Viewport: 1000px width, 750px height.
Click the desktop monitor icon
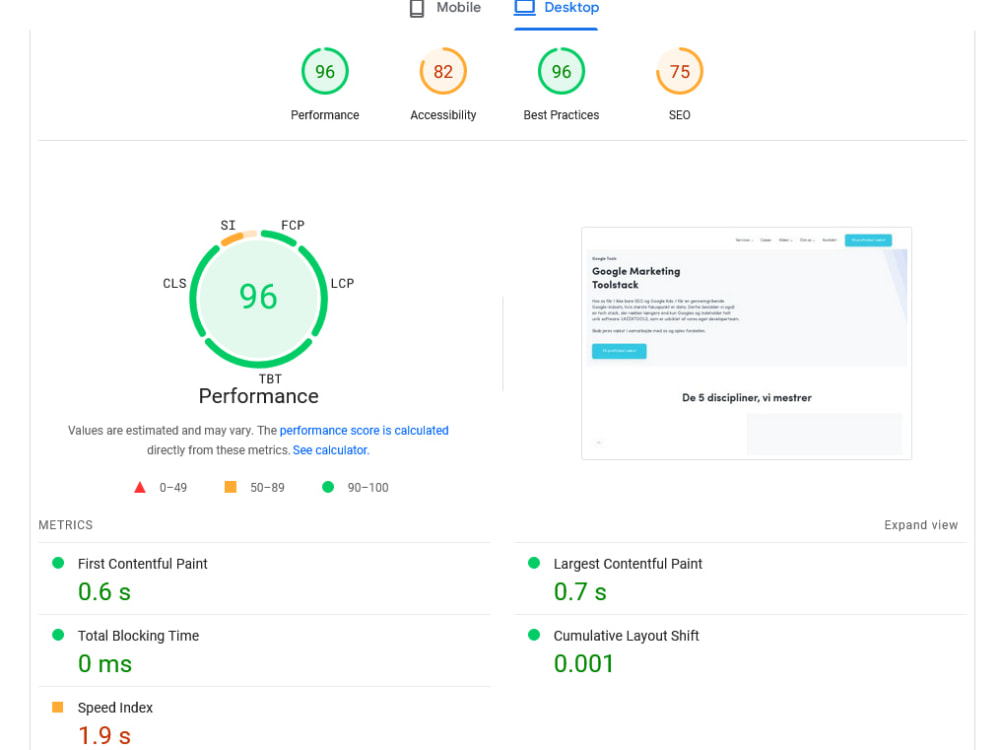click(524, 8)
